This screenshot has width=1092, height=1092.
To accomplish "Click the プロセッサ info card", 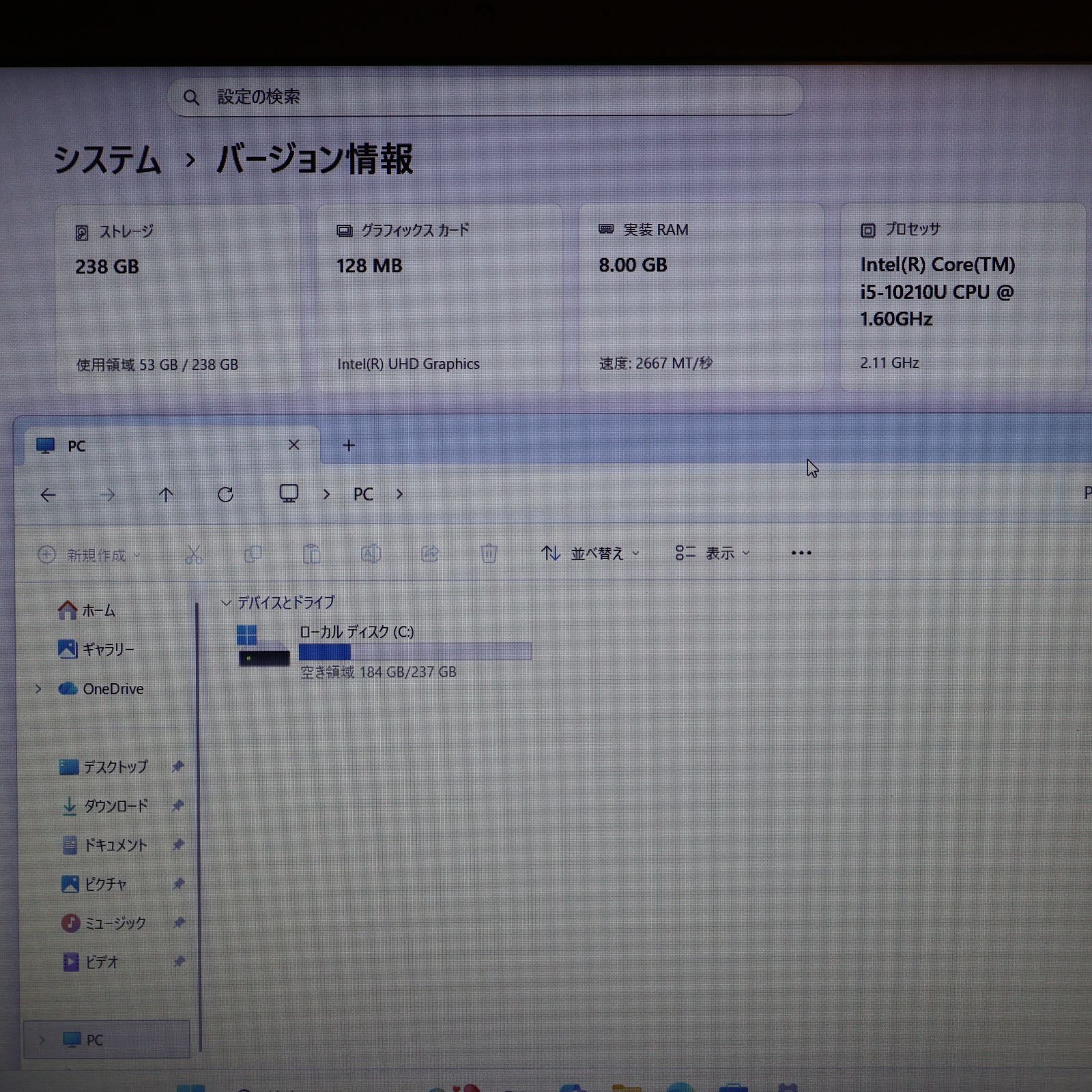I will [963, 297].
